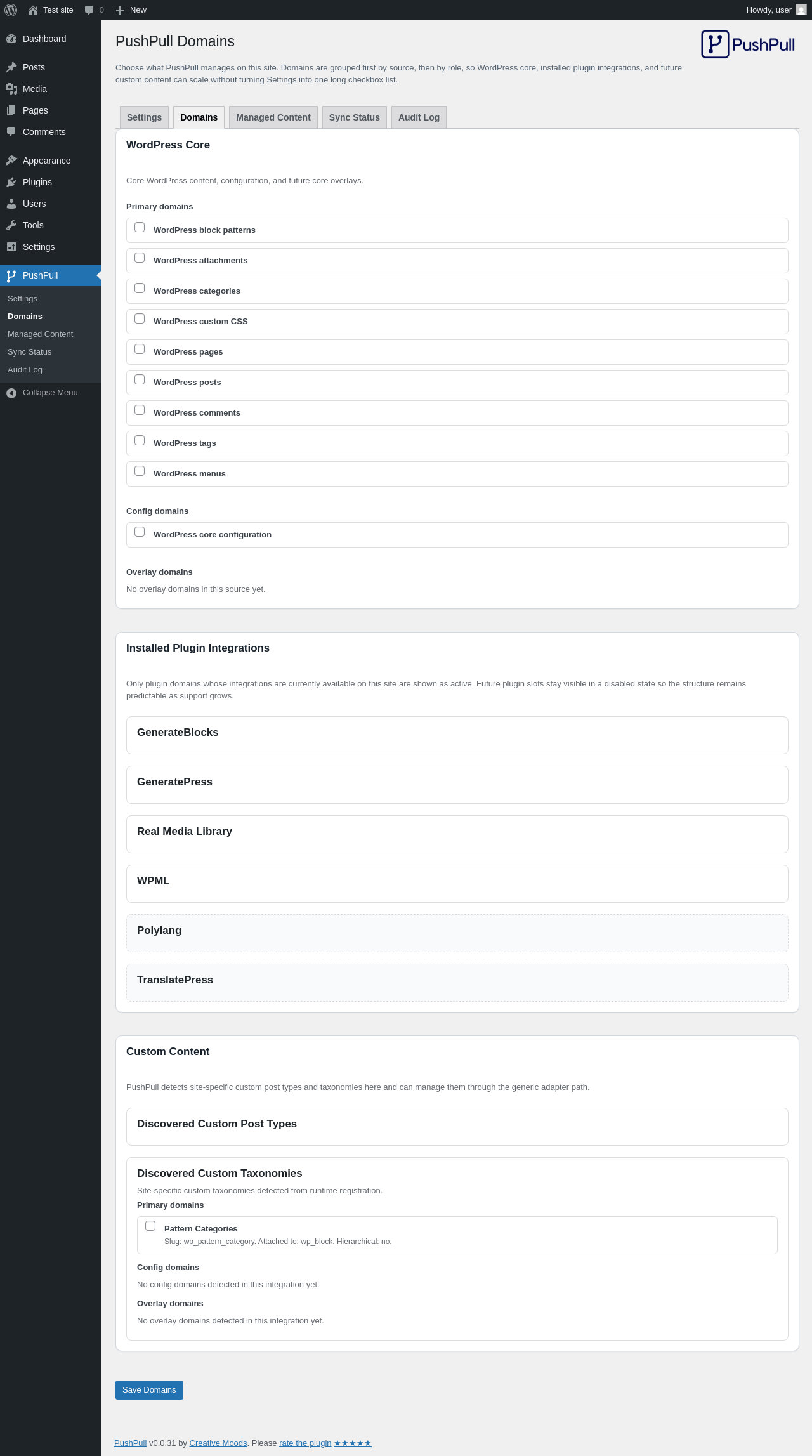812x1456 pixels.
Task: Click the Plugins plug icon in sidebar
Action: [x=11, y=182]
